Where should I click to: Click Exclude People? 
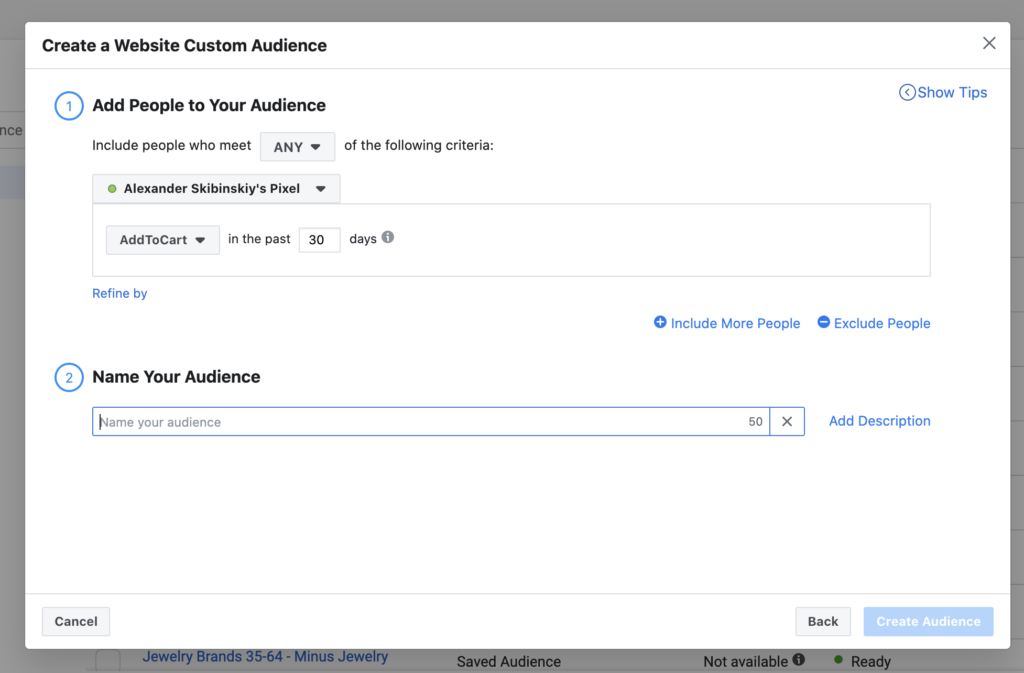[874, 323]
